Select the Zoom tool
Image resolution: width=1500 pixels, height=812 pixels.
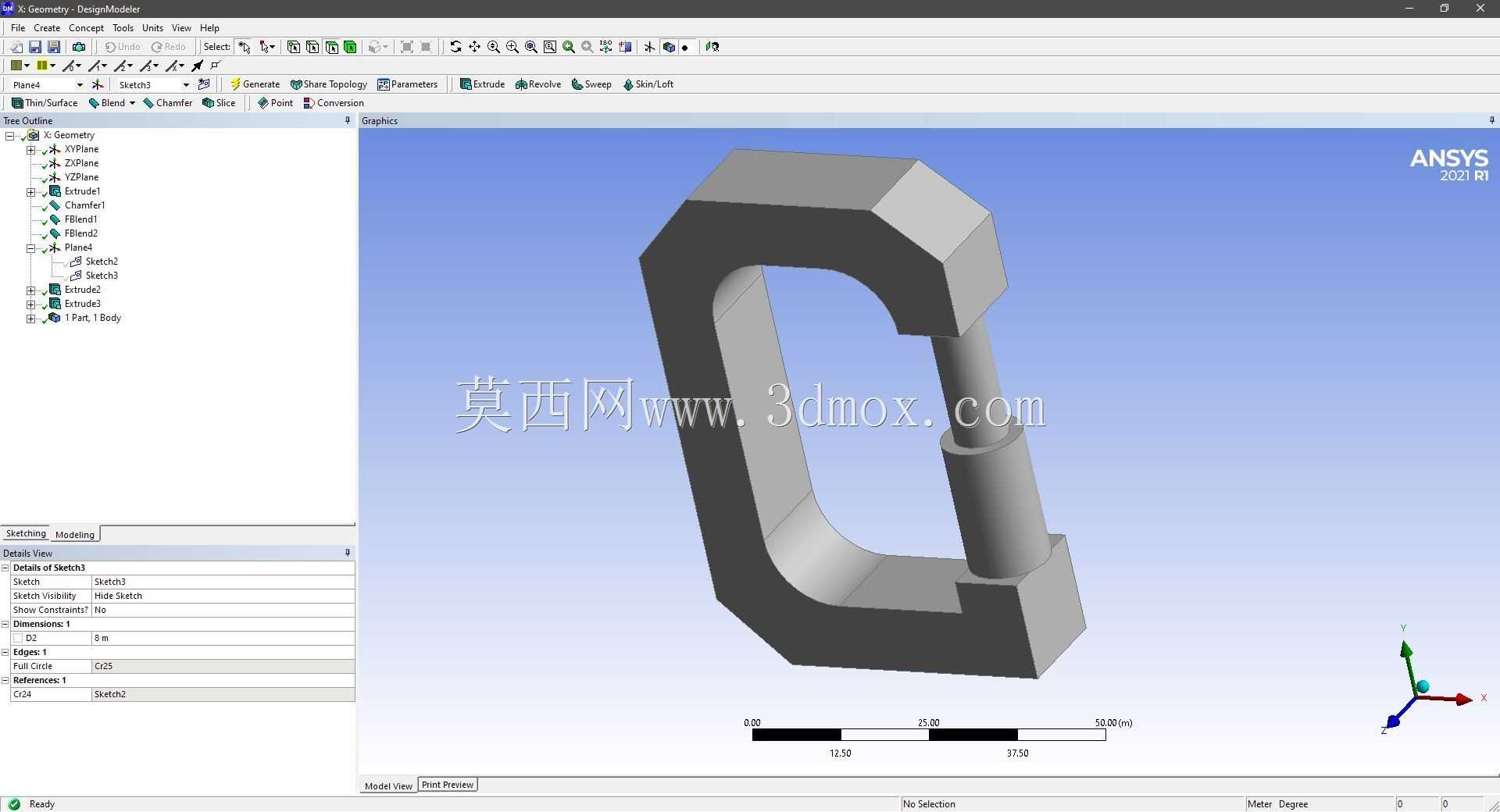[494, 47]
